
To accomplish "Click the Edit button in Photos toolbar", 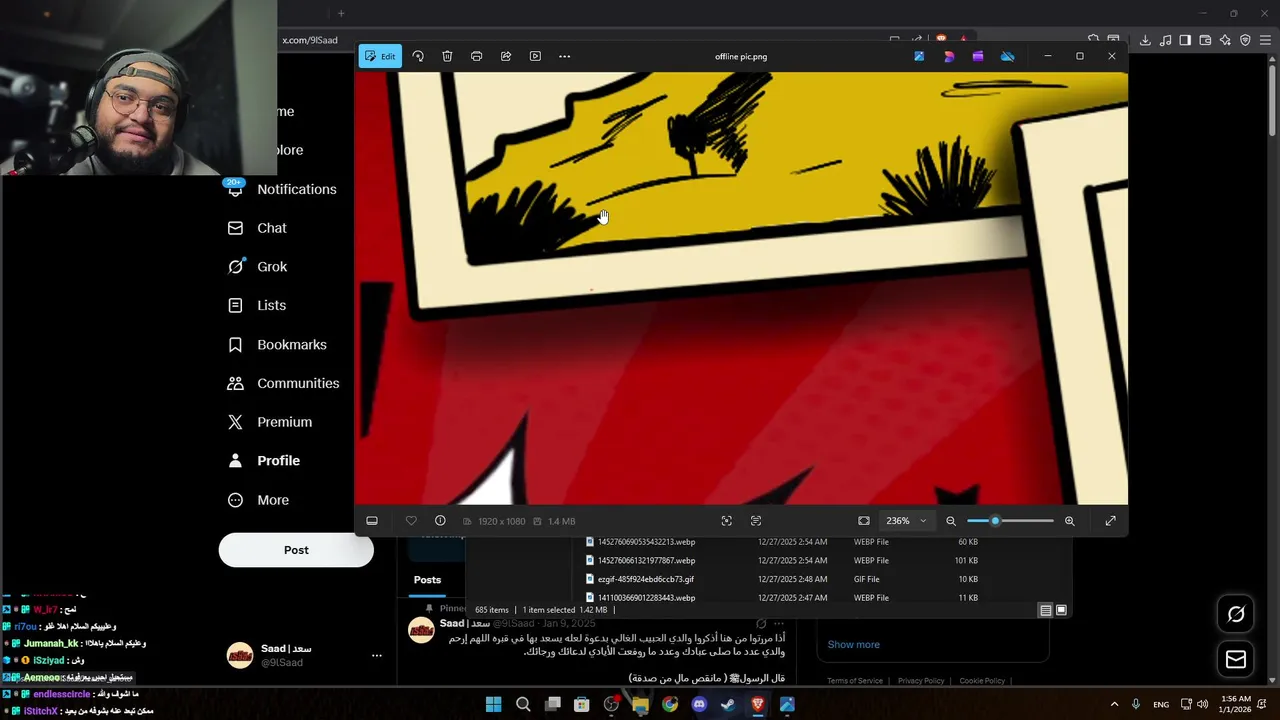I will click(380, 56).
